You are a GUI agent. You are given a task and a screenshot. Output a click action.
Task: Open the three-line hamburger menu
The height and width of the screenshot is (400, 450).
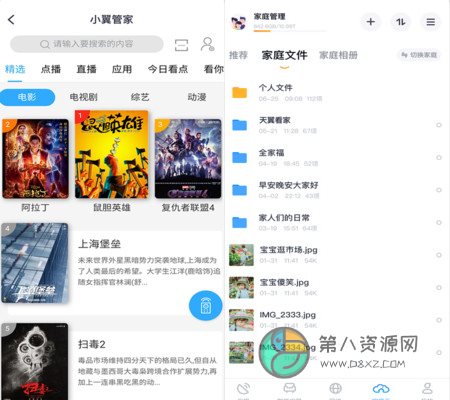tap(431, 22)
